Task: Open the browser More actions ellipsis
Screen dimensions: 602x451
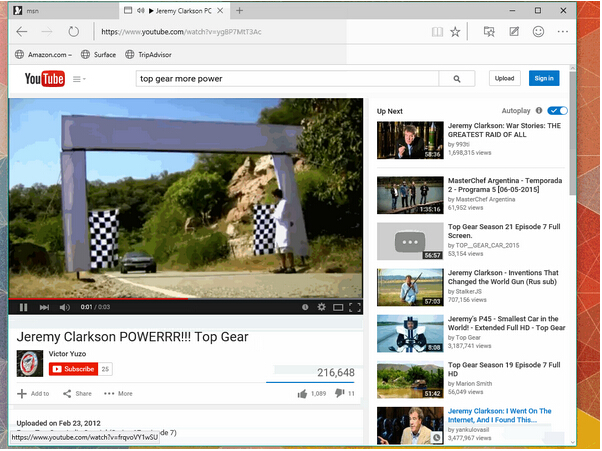Action: click(x=562, y=31)
